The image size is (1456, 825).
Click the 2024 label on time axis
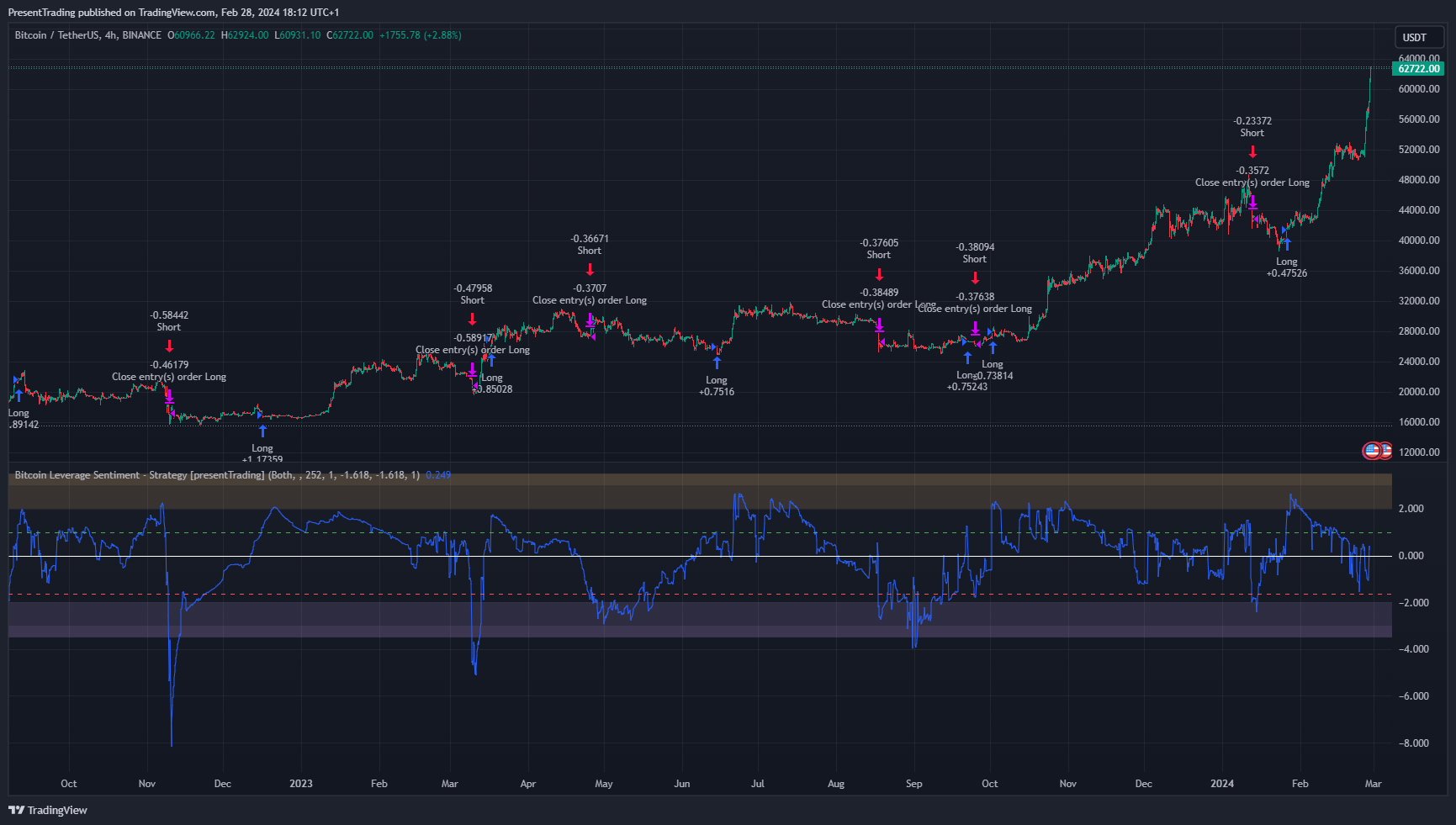pos(1222,784)
